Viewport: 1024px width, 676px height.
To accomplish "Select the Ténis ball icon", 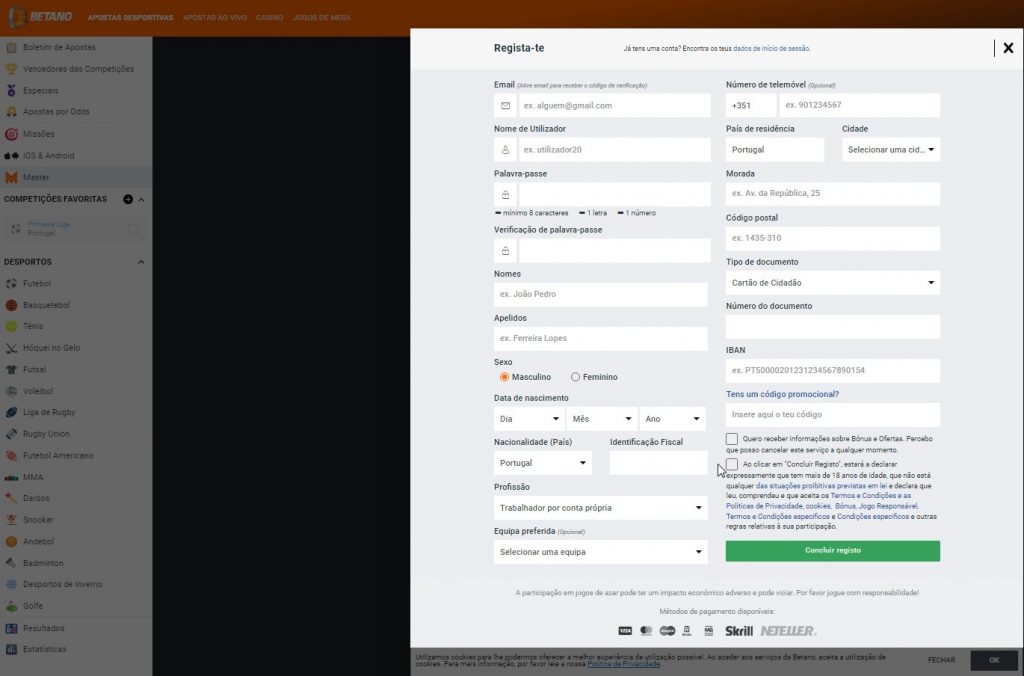I will point(11,326).
